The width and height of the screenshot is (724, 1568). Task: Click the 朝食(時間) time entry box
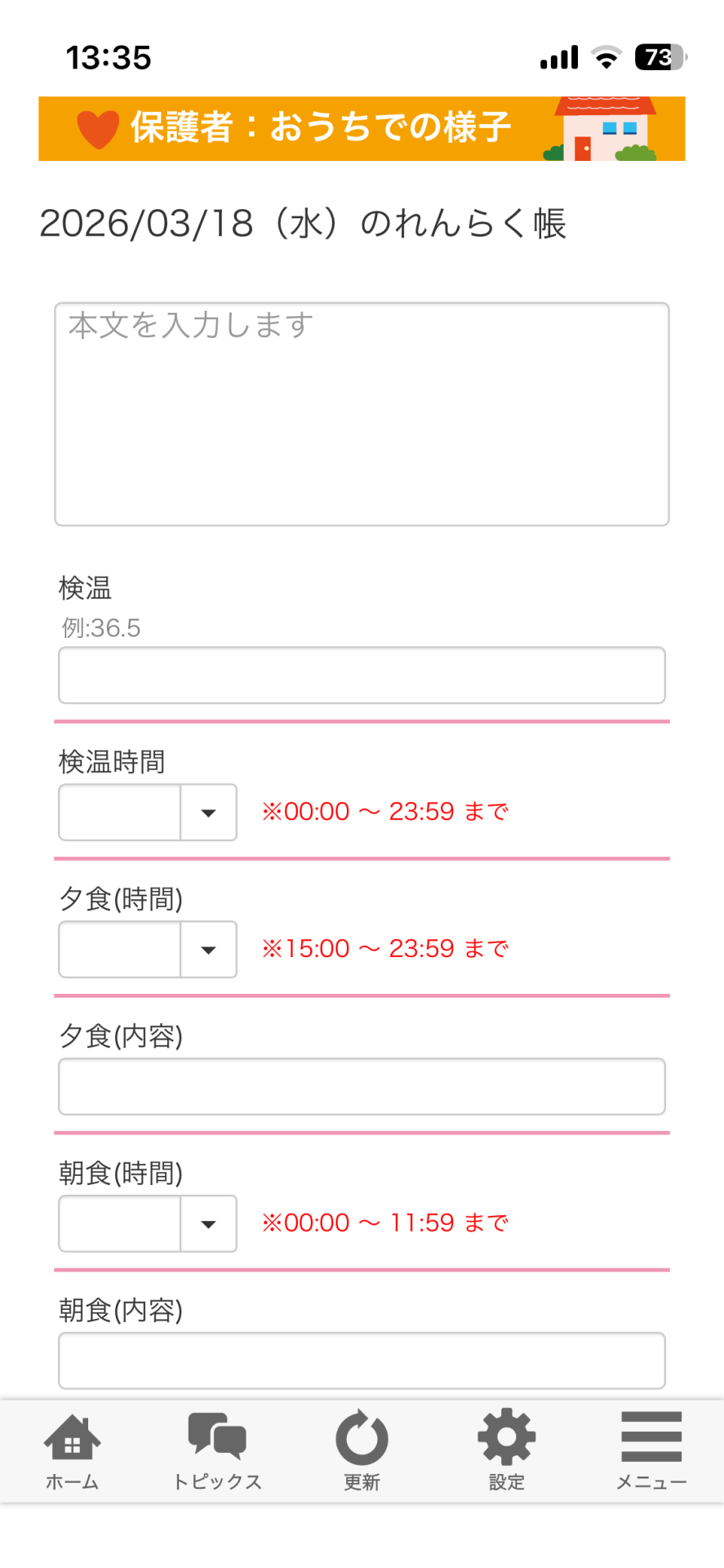[120, 1224]
